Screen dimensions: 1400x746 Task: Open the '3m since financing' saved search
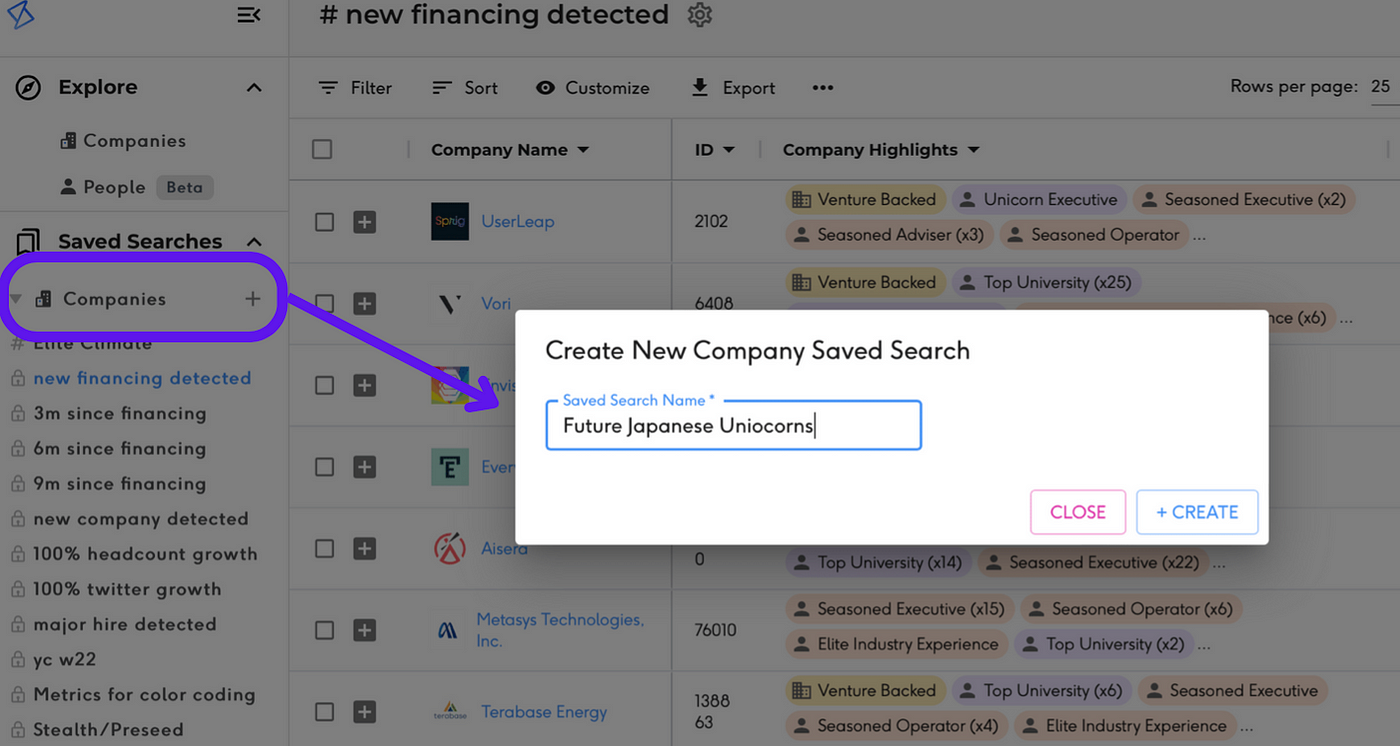tap(119, 413)
